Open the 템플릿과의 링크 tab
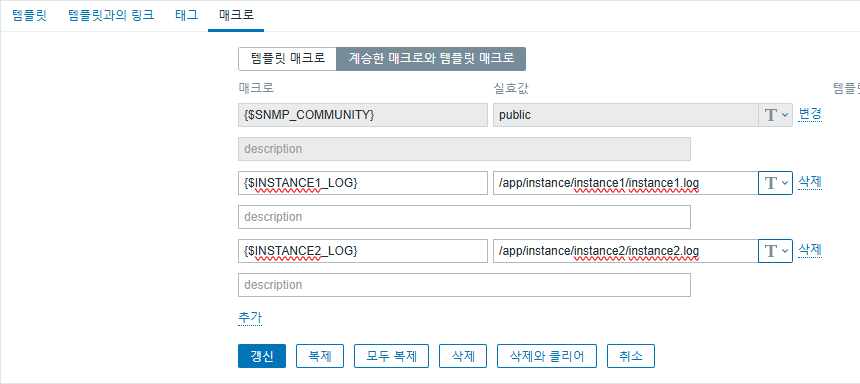The image size is (860, 384). click(111, 15)
